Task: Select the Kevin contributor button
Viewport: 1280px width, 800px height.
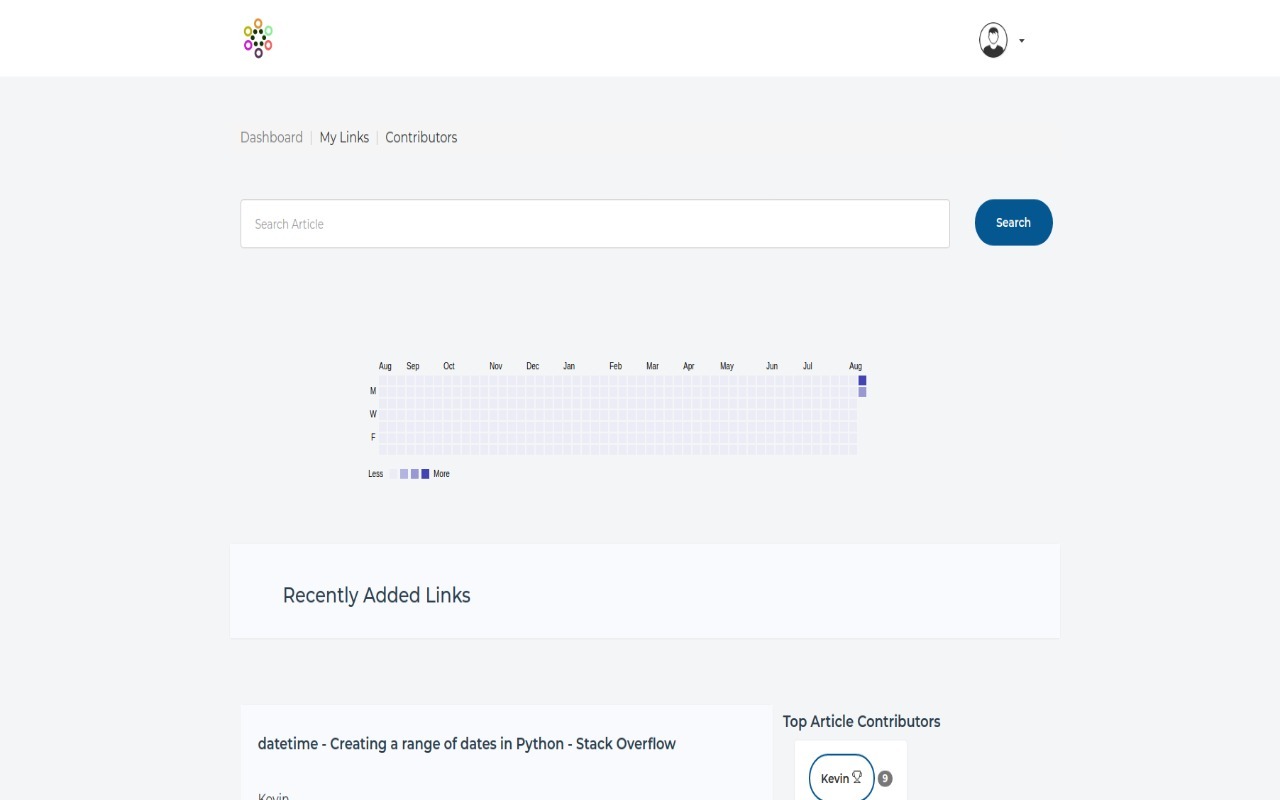Action: pyautogui.click(x=838, y=777)
